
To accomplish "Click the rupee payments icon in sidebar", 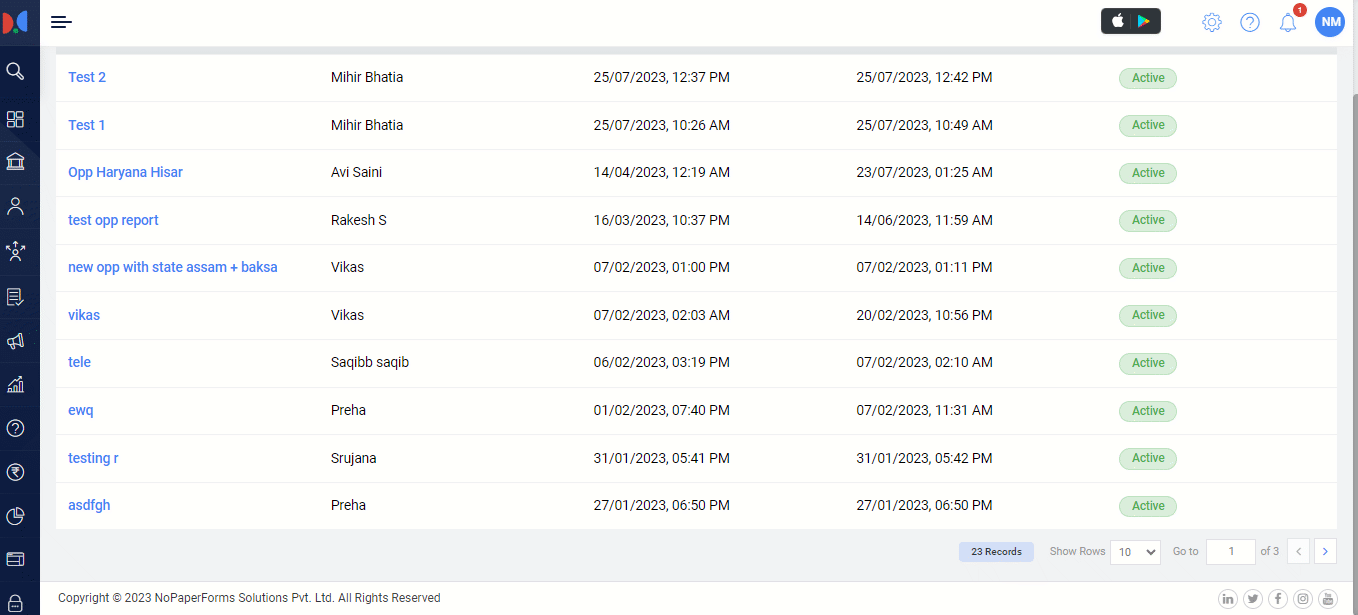I will pyautogui.click(x=15, y=472).
